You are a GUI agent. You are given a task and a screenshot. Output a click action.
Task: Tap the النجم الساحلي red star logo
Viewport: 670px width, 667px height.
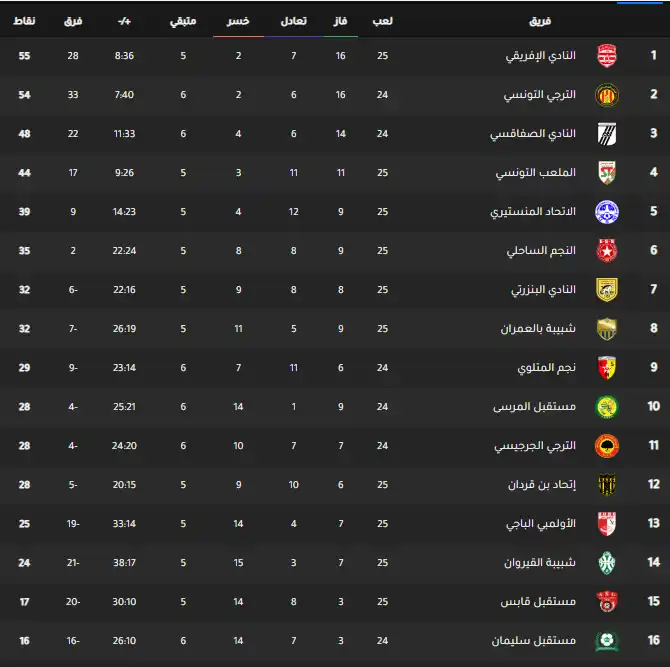tap(607, 251)
